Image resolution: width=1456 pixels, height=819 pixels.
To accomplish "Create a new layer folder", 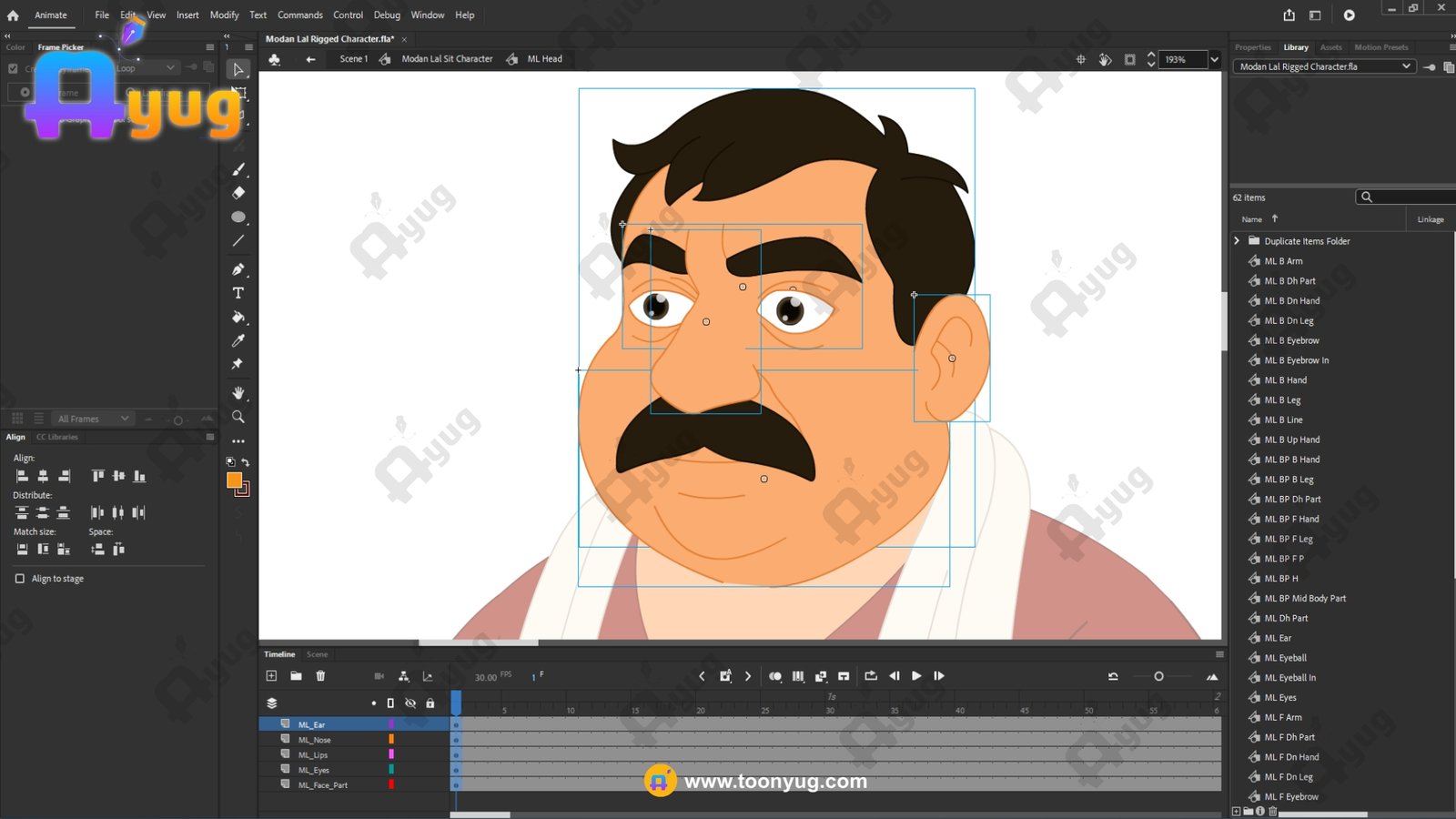I will click(296, 676).
